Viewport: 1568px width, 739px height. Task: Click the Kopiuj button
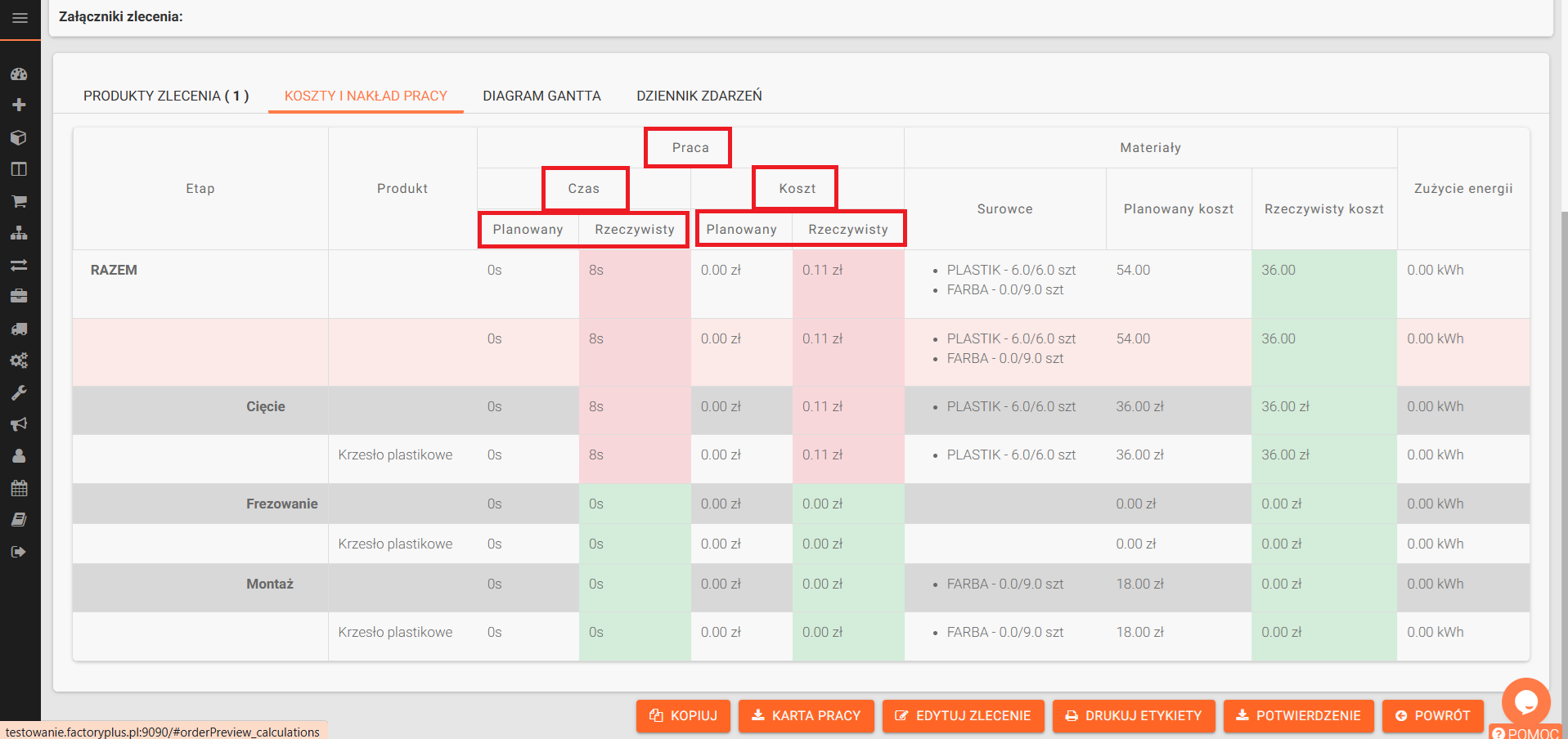(x=683, y=715)
